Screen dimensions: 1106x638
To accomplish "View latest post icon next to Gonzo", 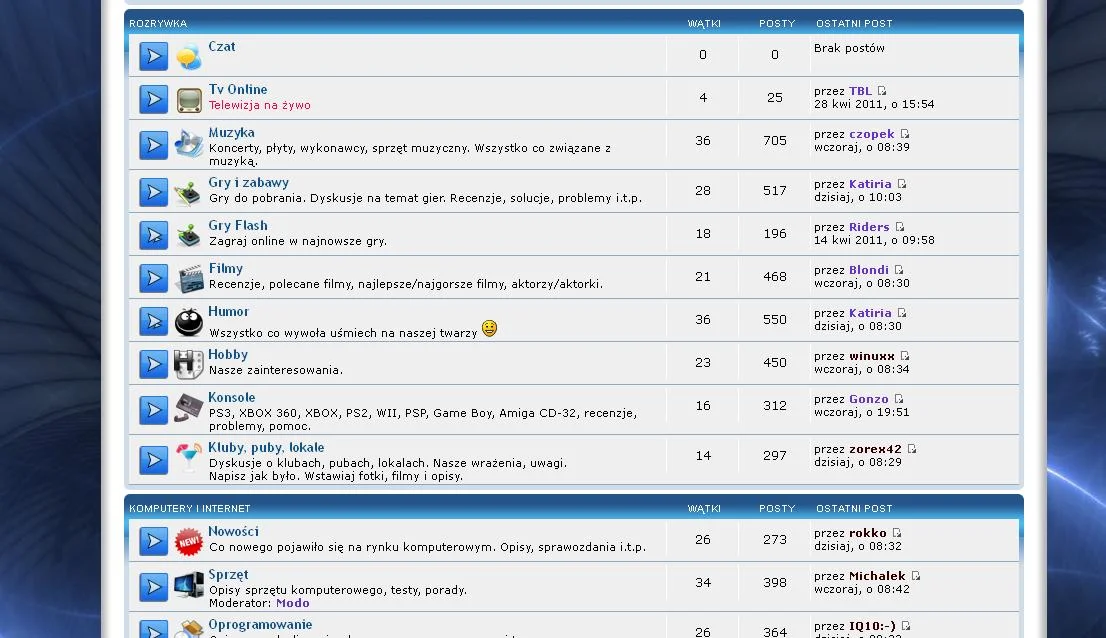I will (x=899, y=399).
